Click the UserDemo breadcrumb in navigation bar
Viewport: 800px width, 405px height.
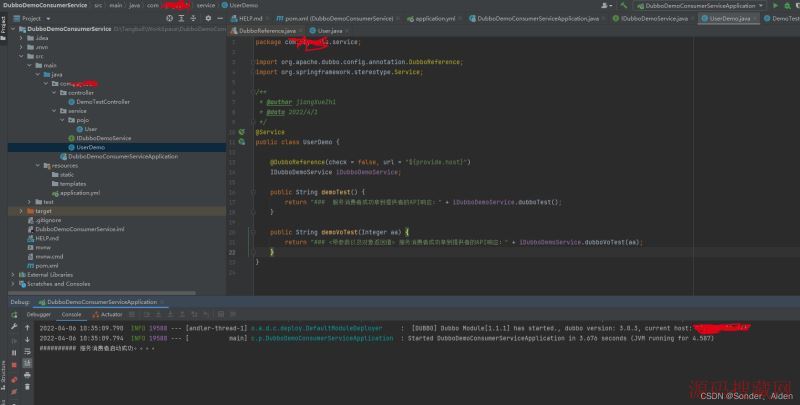click(x=240, y=5)
